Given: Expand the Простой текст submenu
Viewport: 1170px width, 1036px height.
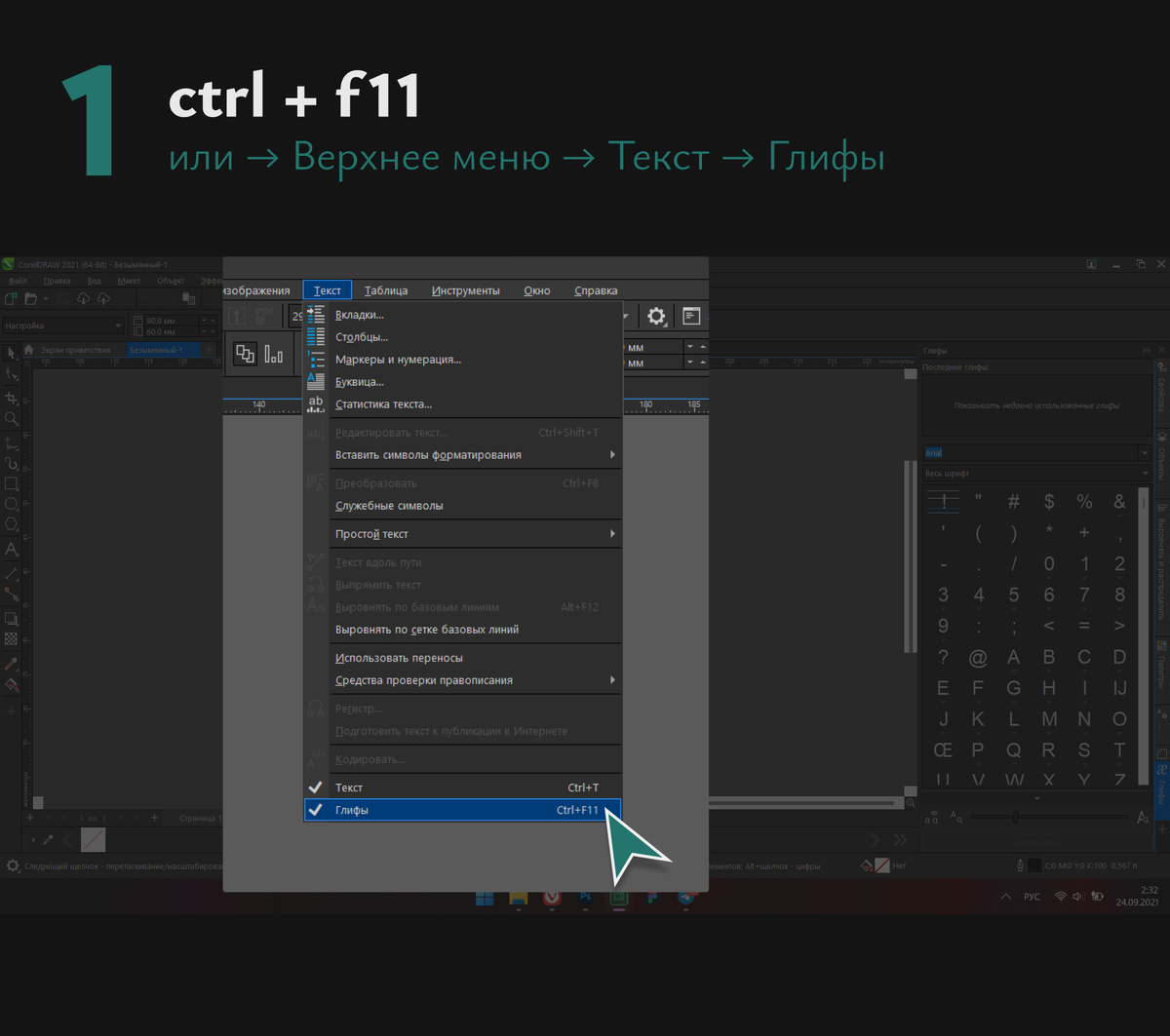Looking at the screenshot, I should [462, 534].
